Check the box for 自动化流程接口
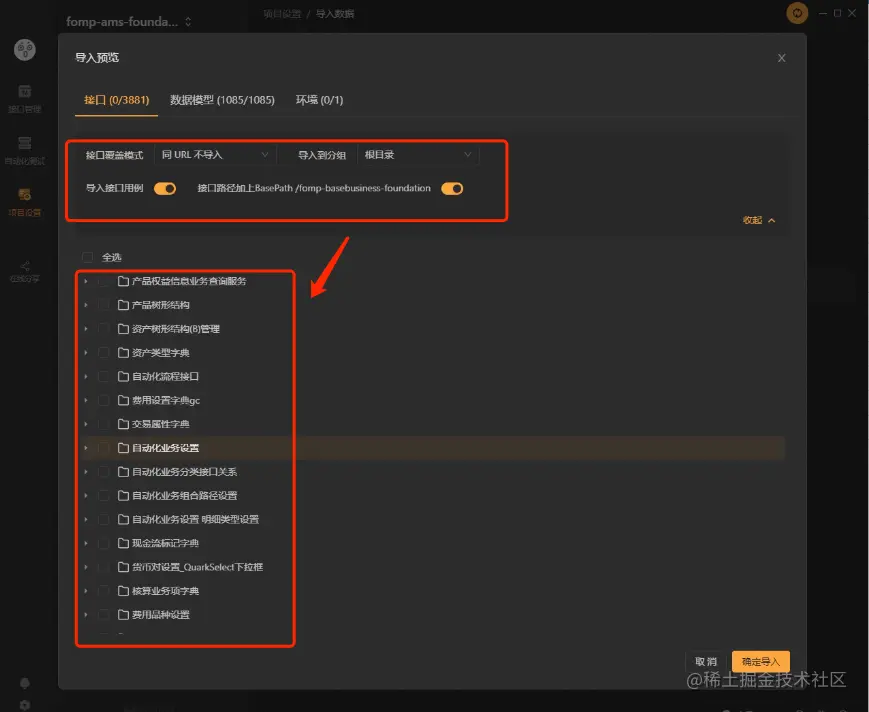This screenshot has width=869, height=712. [104, 376]
